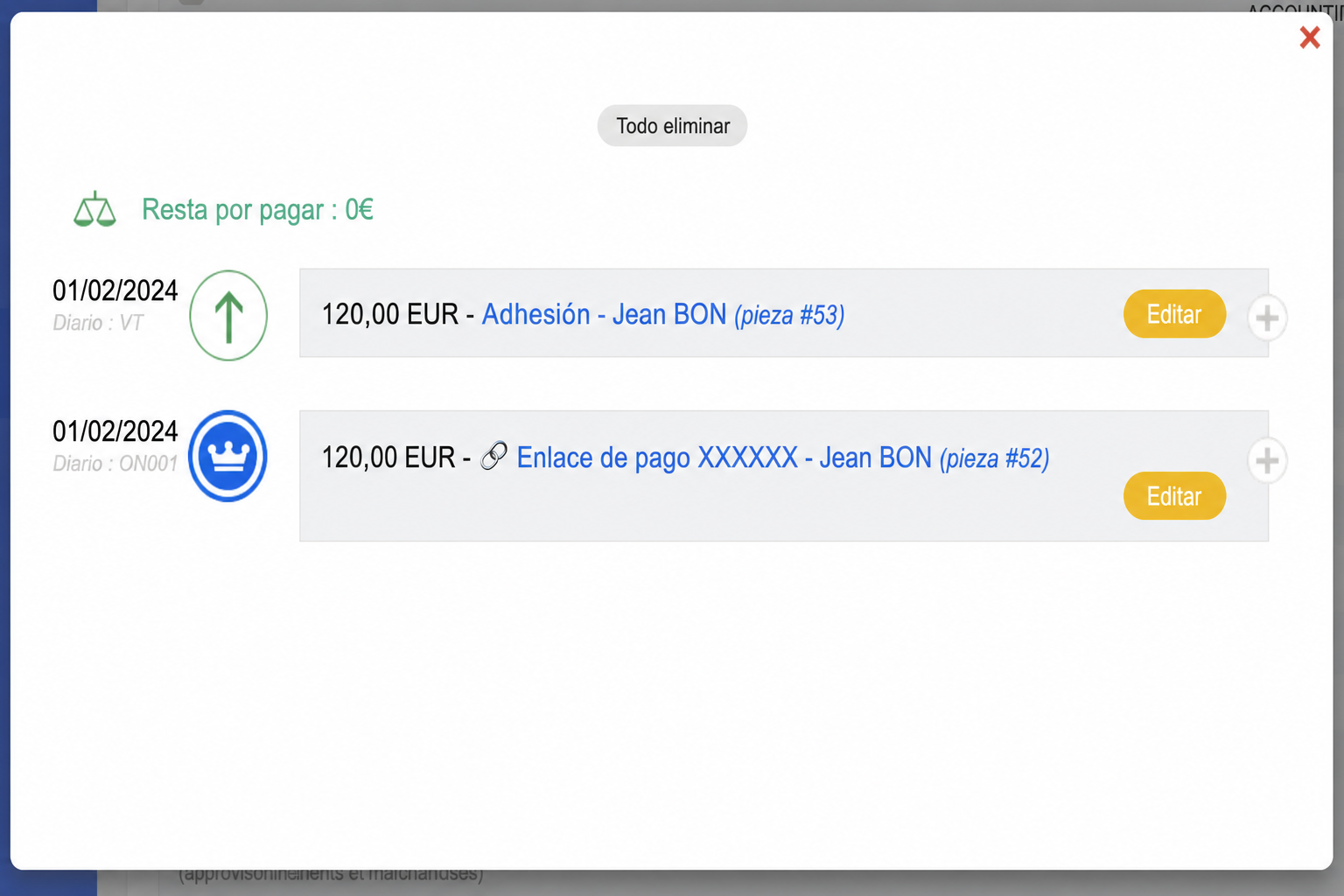
Task: Click the blue crown circle icon
Action: tap(228, 456)
